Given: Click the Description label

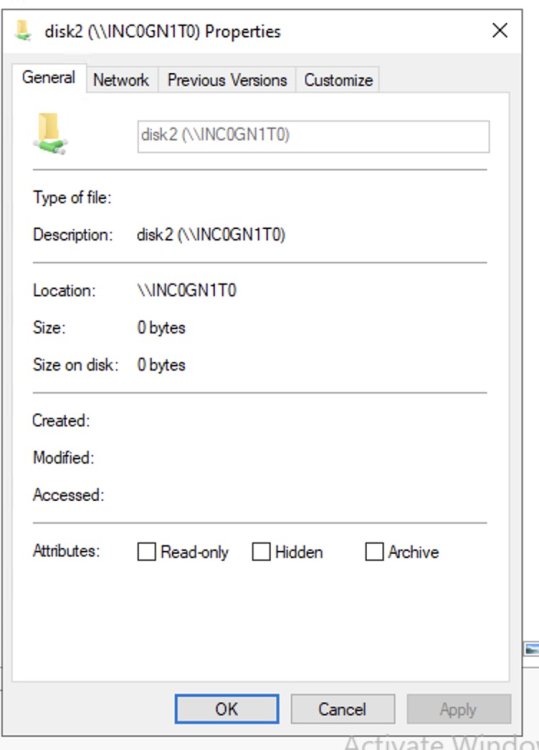Looking at the screenshot, I should [x=73, y=235].
